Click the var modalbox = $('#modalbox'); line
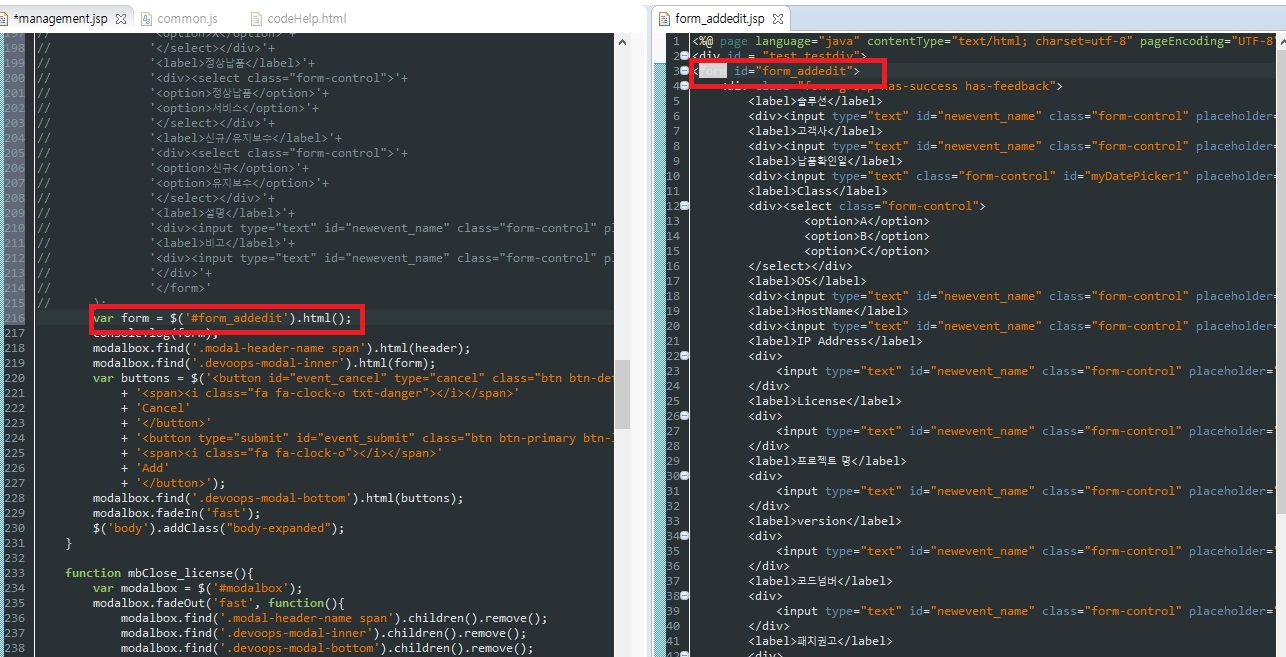 pos(197,588)
